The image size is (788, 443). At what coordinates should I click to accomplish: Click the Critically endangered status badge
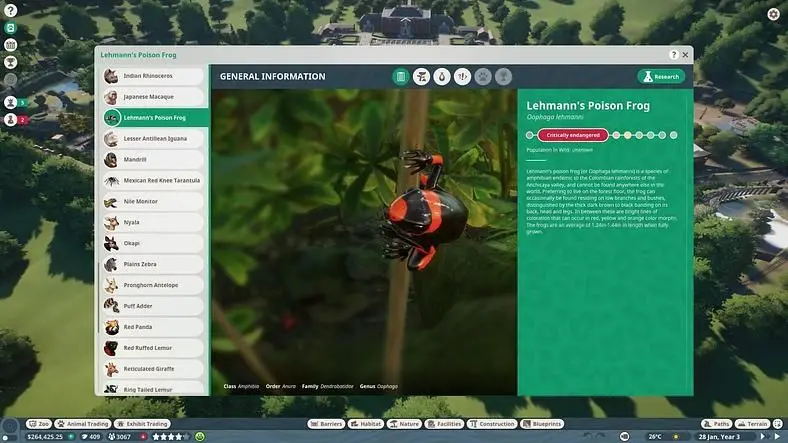pos(573,135)
